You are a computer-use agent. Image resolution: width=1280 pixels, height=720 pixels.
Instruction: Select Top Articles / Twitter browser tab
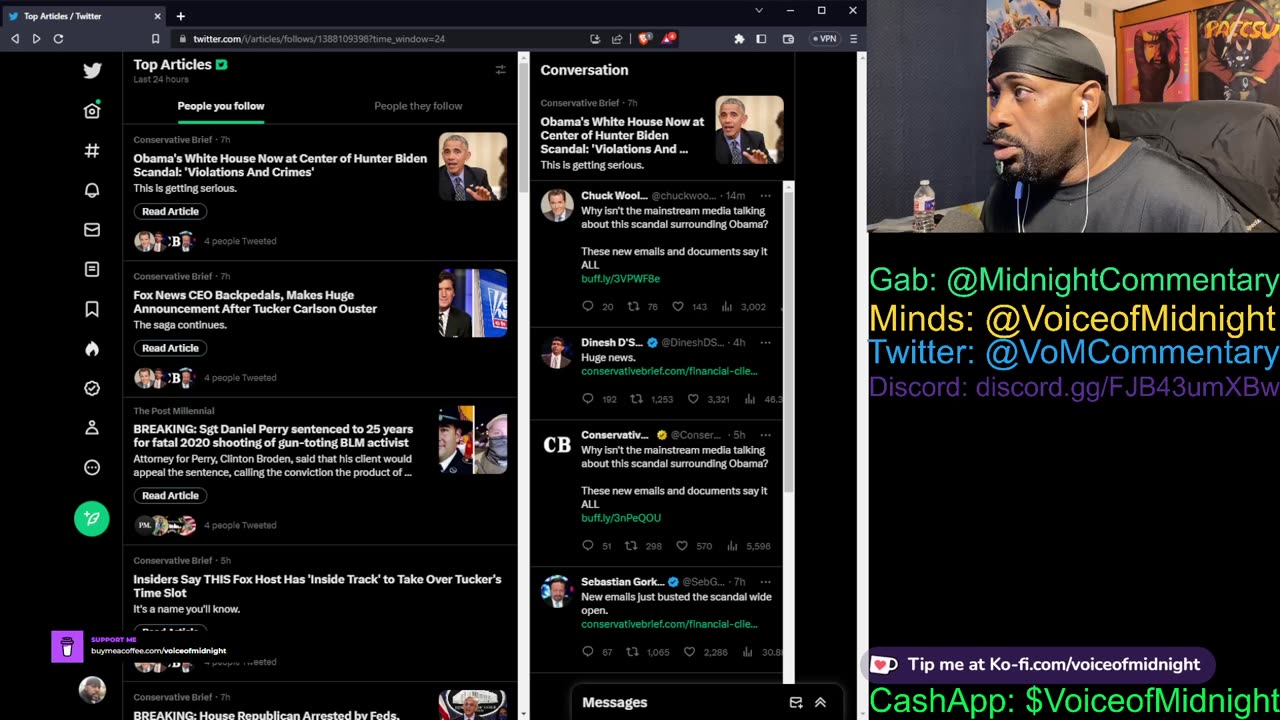coord(84,16)
